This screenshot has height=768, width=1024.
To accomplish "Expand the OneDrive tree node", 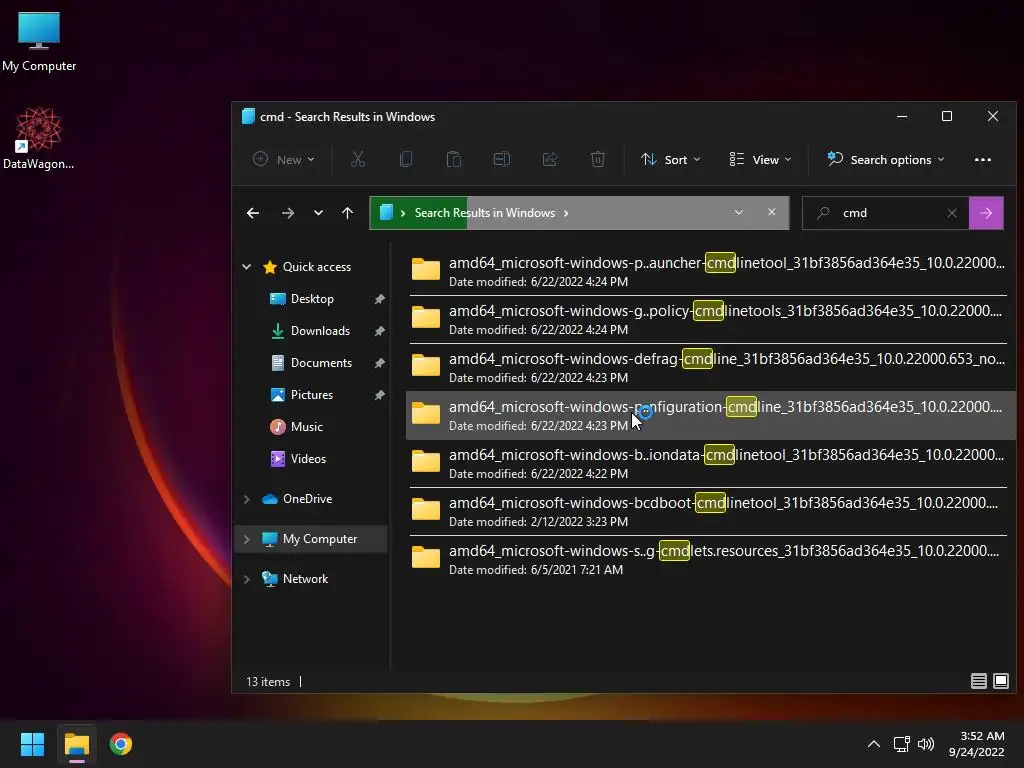I will point(247,499).
